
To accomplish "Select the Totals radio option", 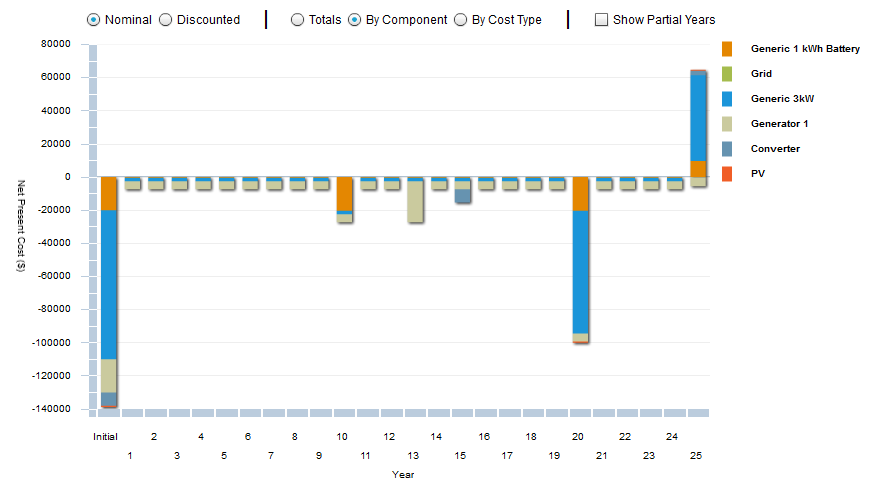I will (298, 19).
